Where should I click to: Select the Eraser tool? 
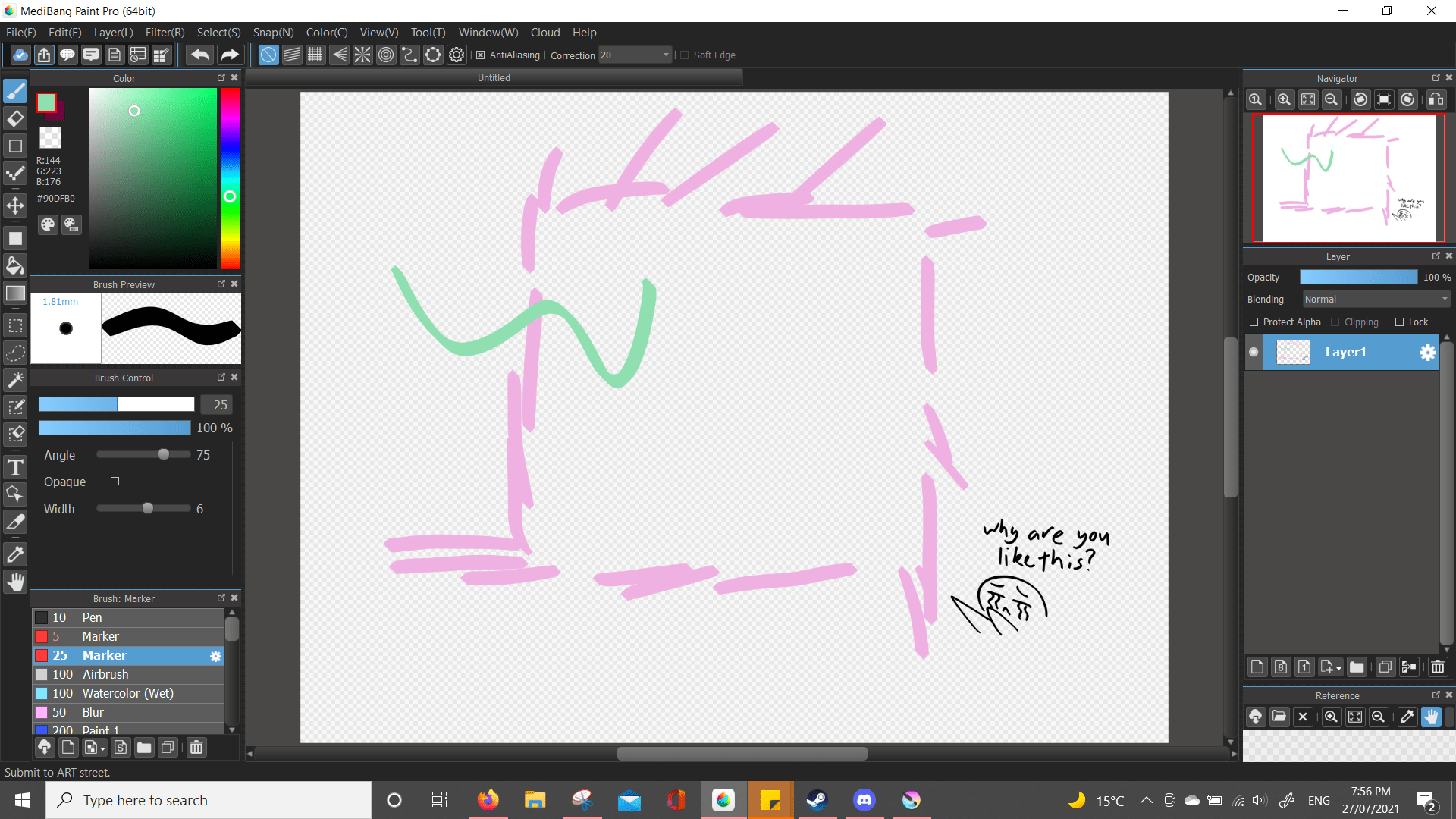[x=15, y=118]
